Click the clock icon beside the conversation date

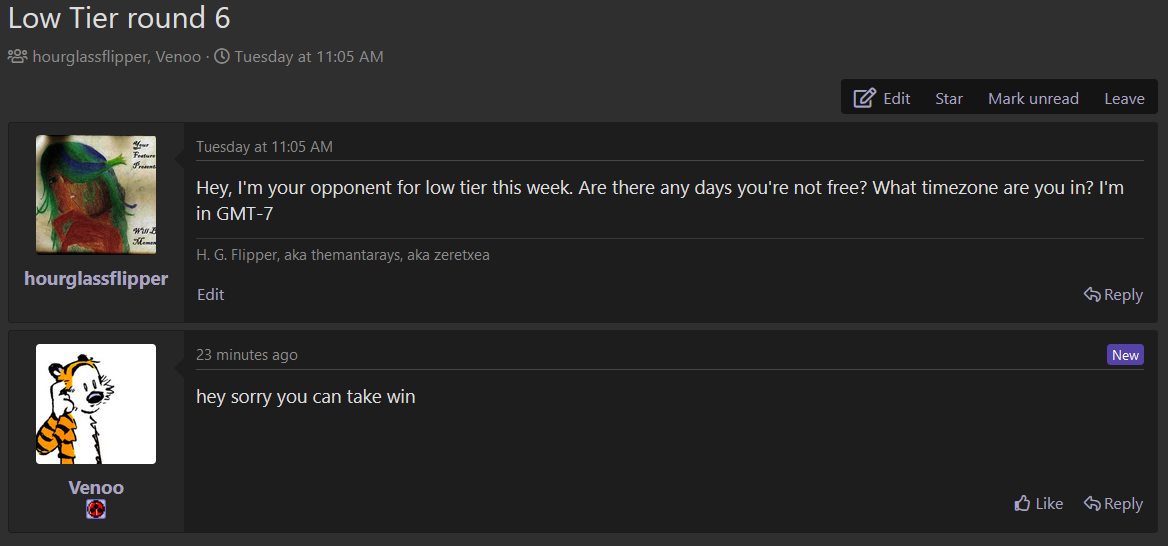pyautogui.click(x=222, y=56)
